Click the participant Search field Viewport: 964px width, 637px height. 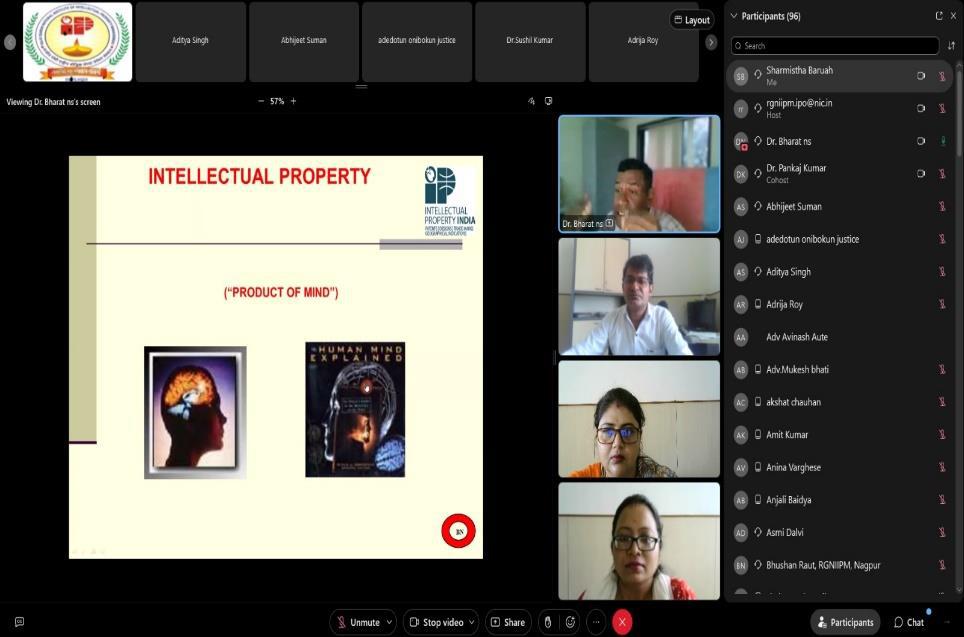coord(835,46)
